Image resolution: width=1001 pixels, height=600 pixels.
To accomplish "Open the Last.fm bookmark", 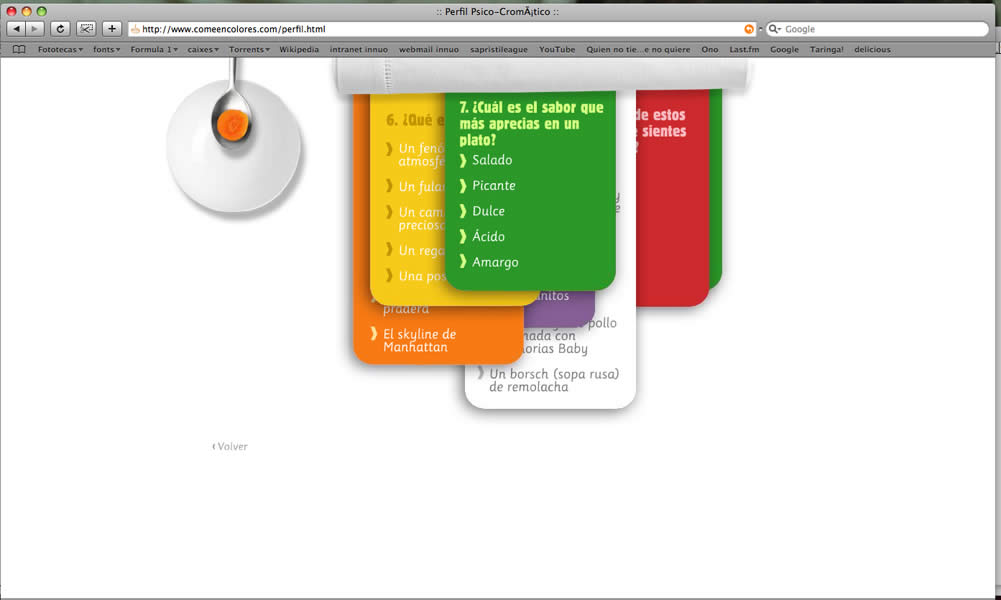I will 744,49.
